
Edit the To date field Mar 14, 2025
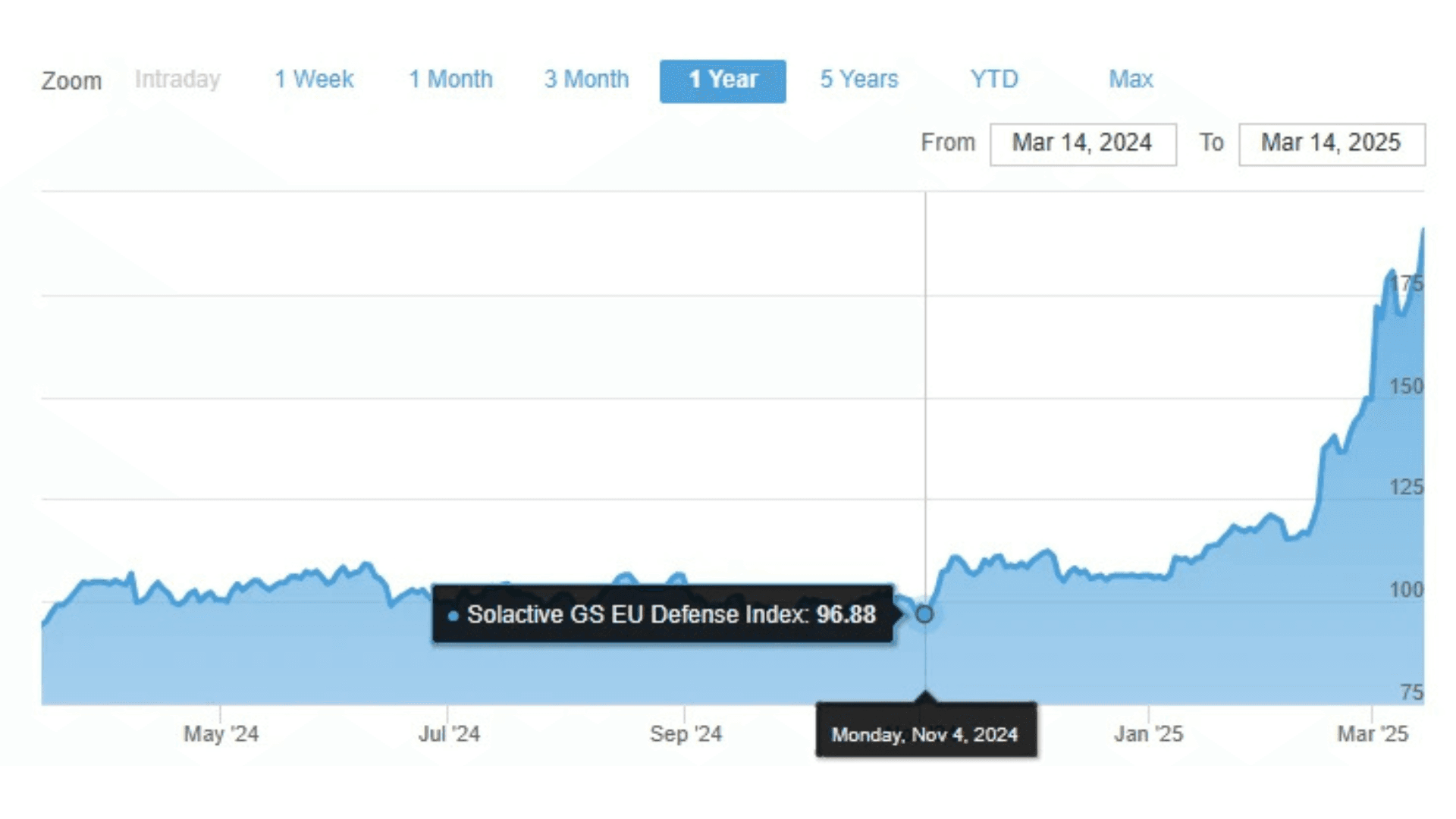1332,144
